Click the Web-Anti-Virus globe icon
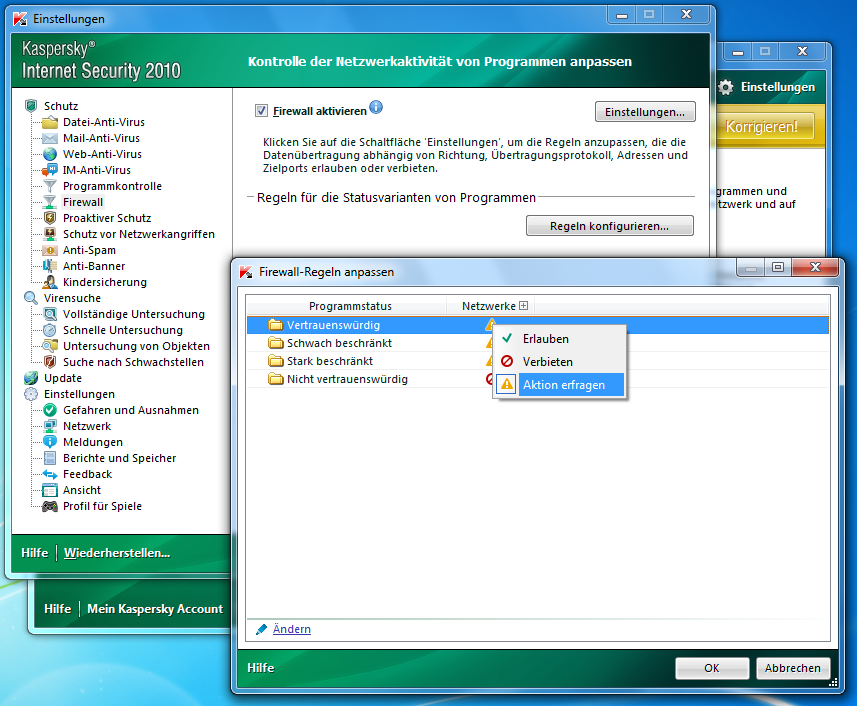This screenshot has width=857, height=706. [50, 154]
